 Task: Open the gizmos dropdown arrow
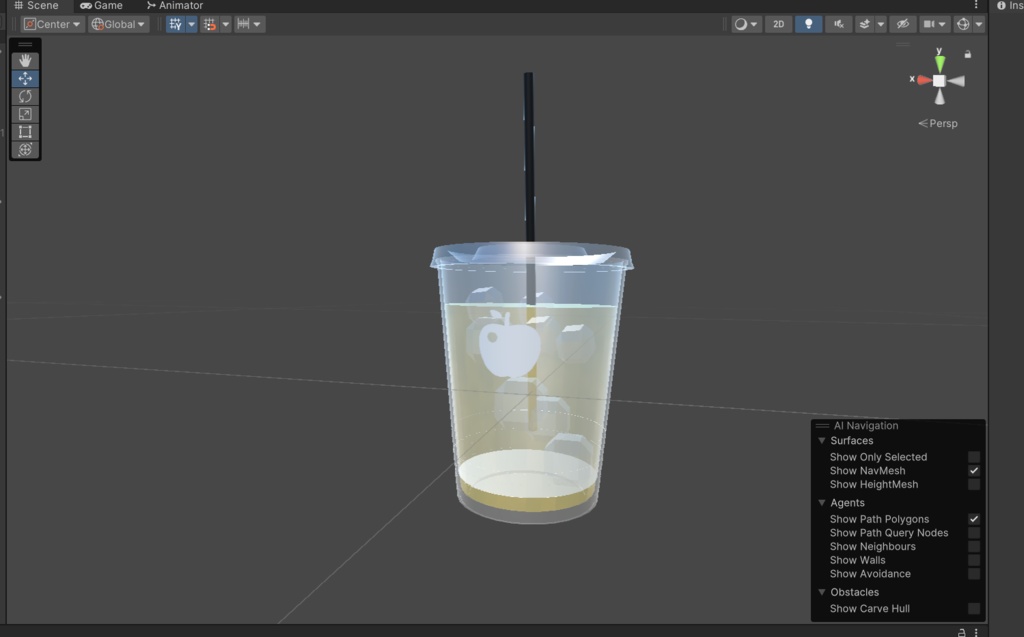pos(979,24)
